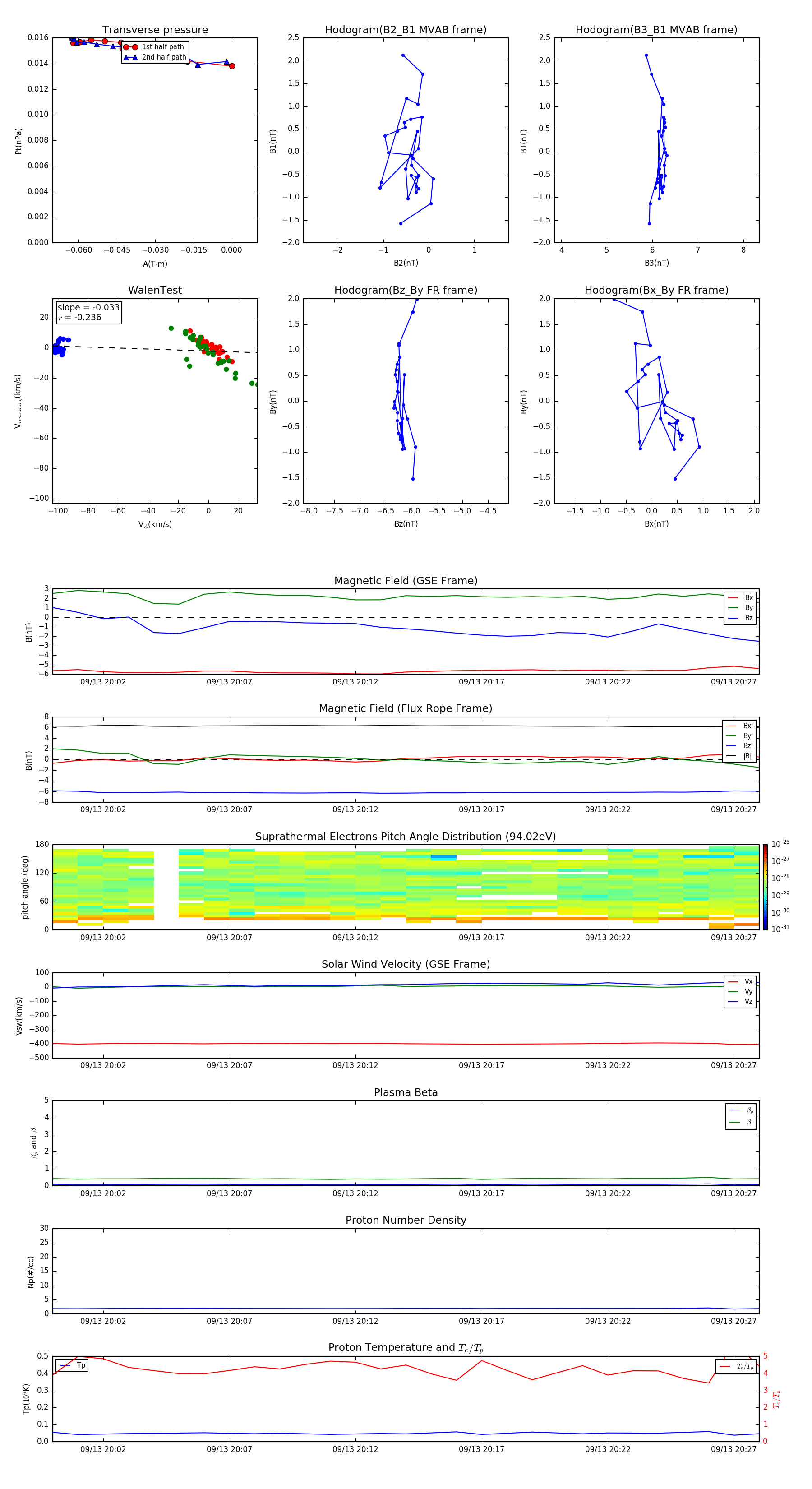Click the "Hodogram(Bx_By FR frame)" title
This screenshot has width=812, height=1489.
pyautogui.click(x=656, y=290)
